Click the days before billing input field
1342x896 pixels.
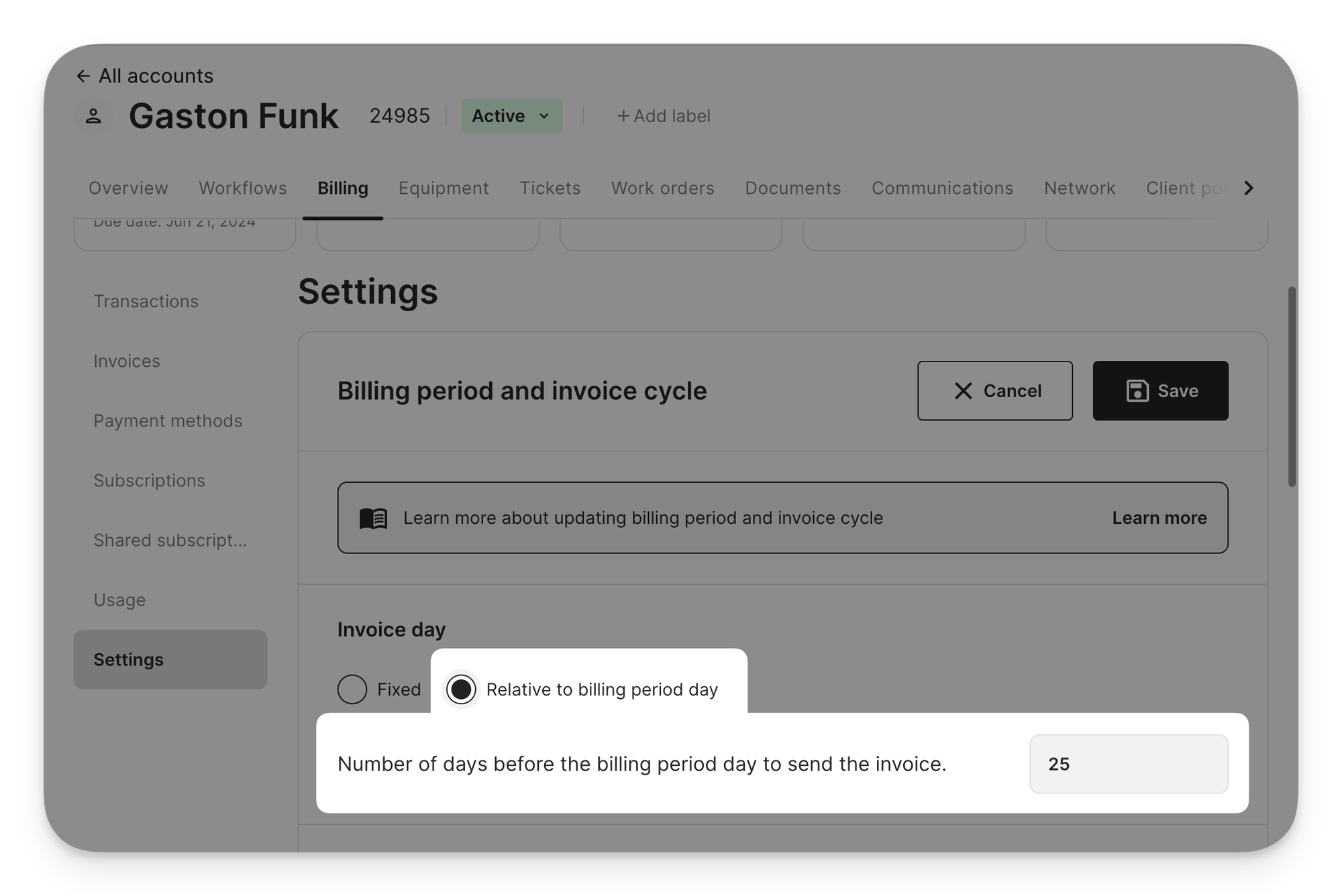click(1129, 764)
